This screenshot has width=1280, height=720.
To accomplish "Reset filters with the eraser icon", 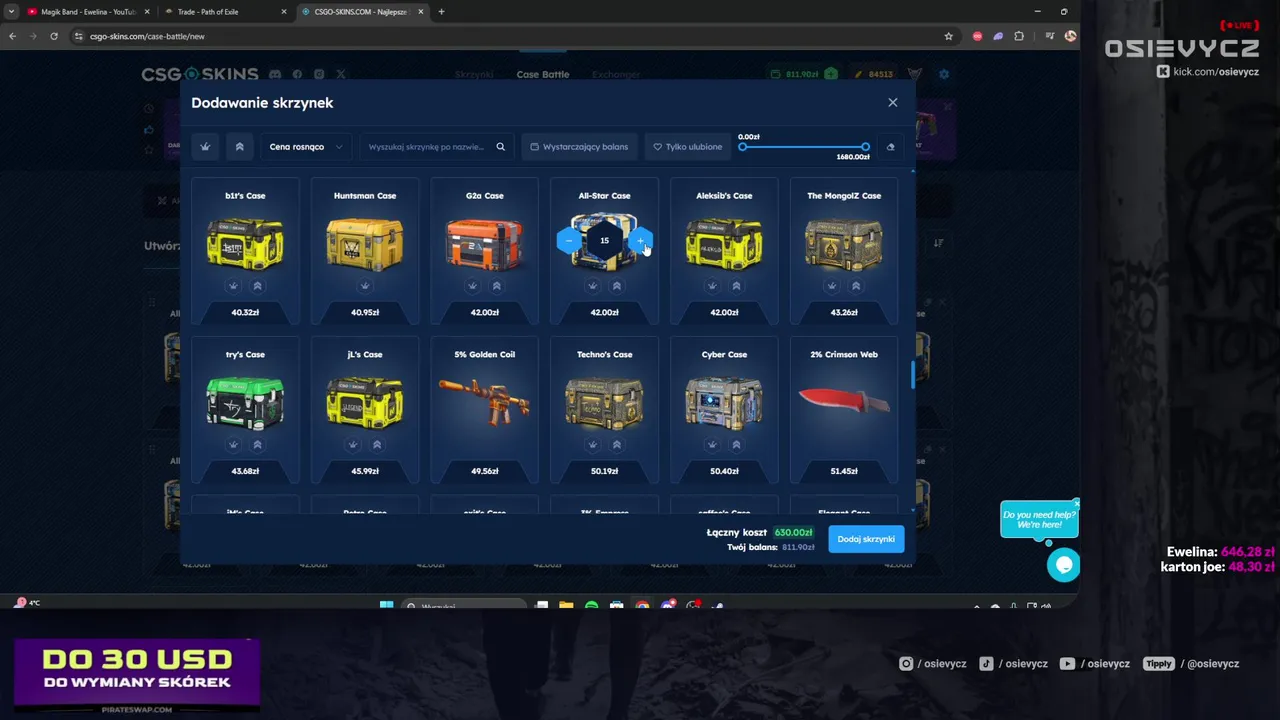I will [x=891, y=147].
